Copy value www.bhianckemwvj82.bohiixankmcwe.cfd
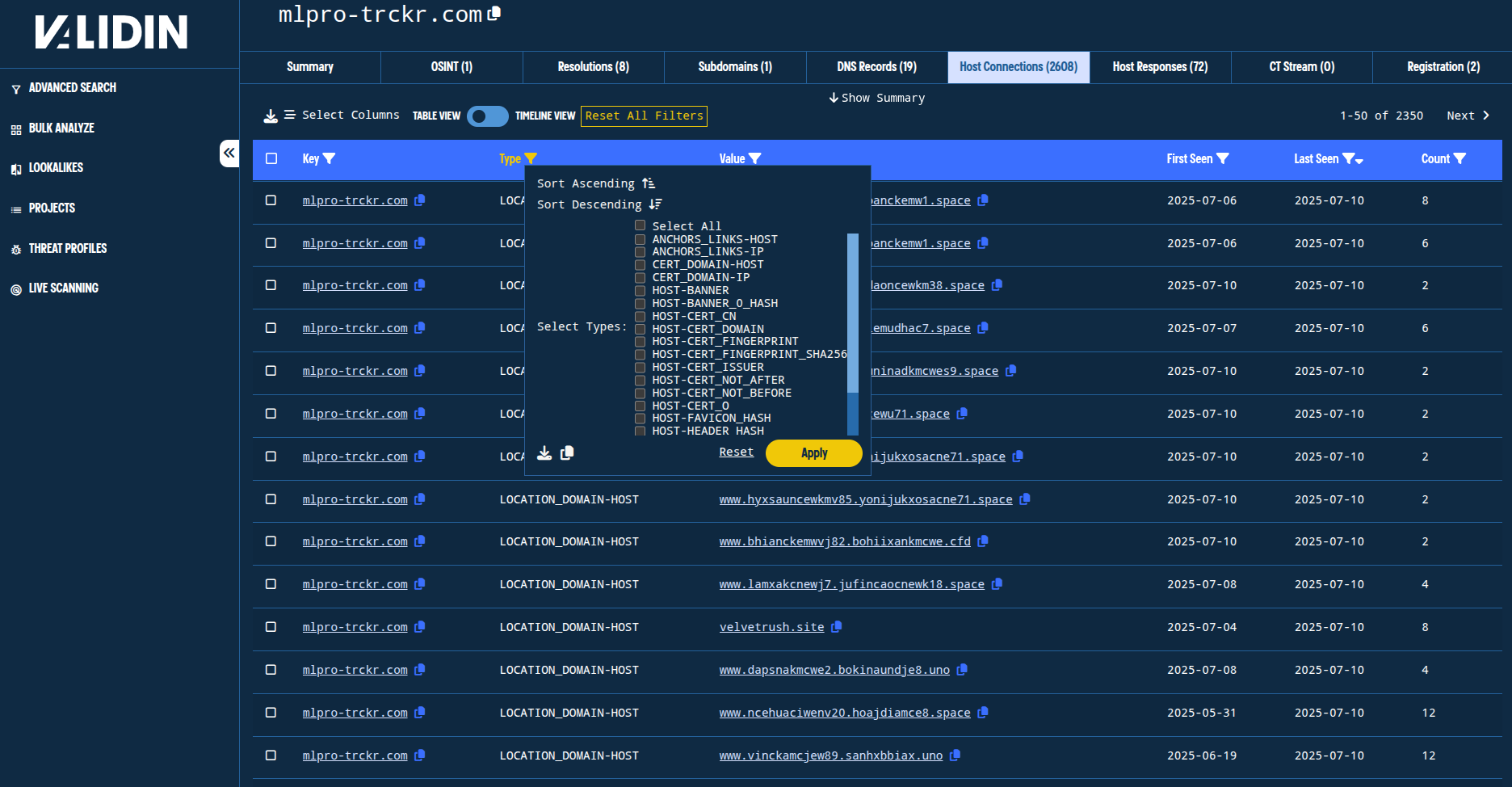The height and width of the screenshot is (787, 1512). tap(983, 541)
